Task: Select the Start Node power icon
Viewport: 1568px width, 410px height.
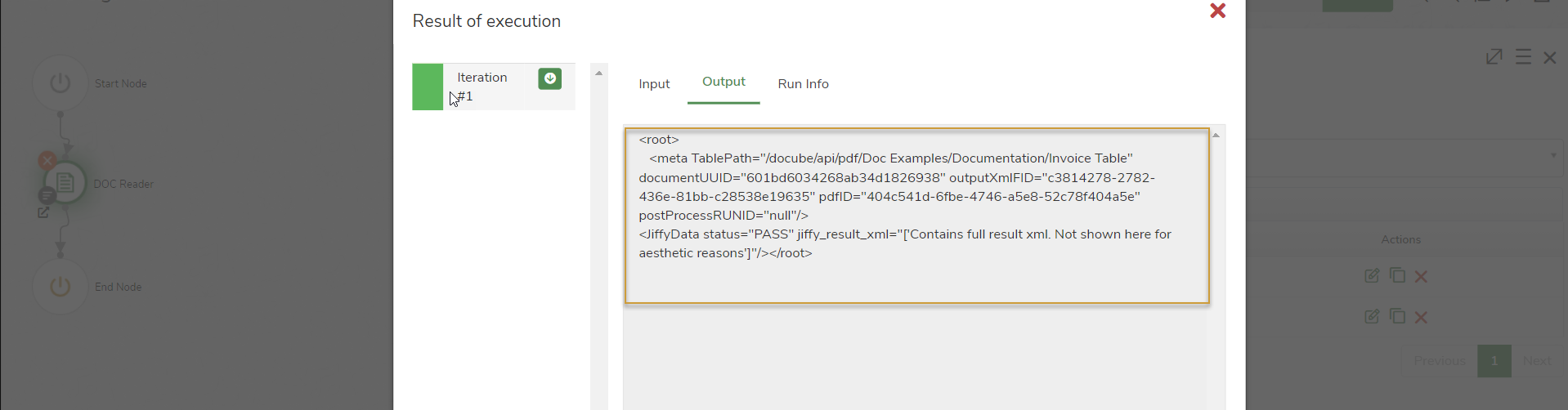Action: point(60,83)
